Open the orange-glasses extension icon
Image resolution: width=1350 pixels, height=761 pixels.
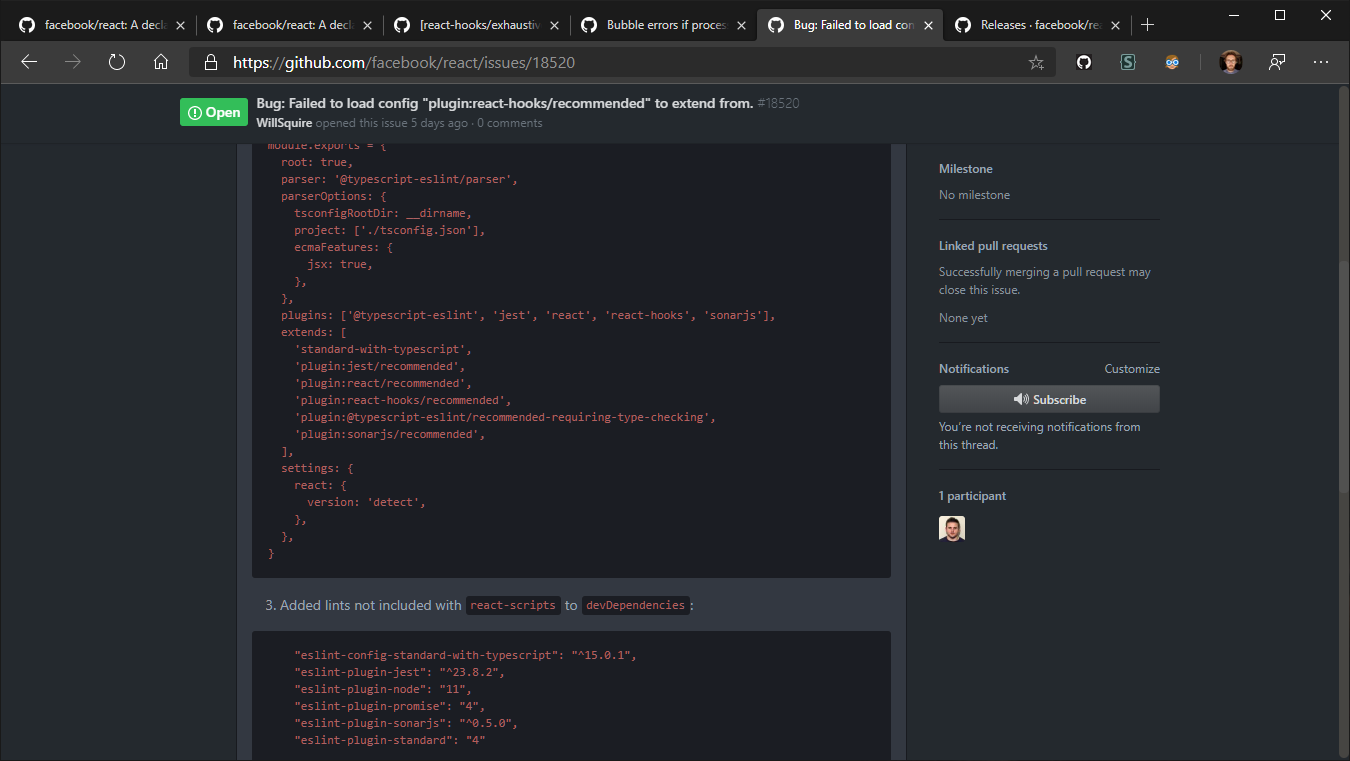[x=1172, y=62]
